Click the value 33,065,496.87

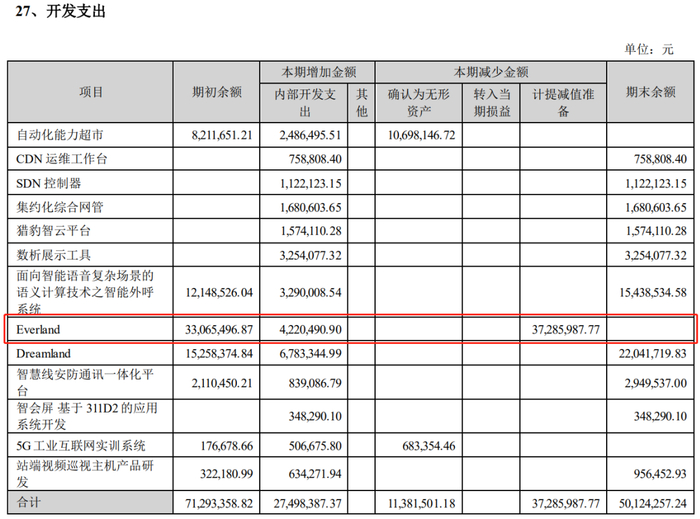pos(219,330)
